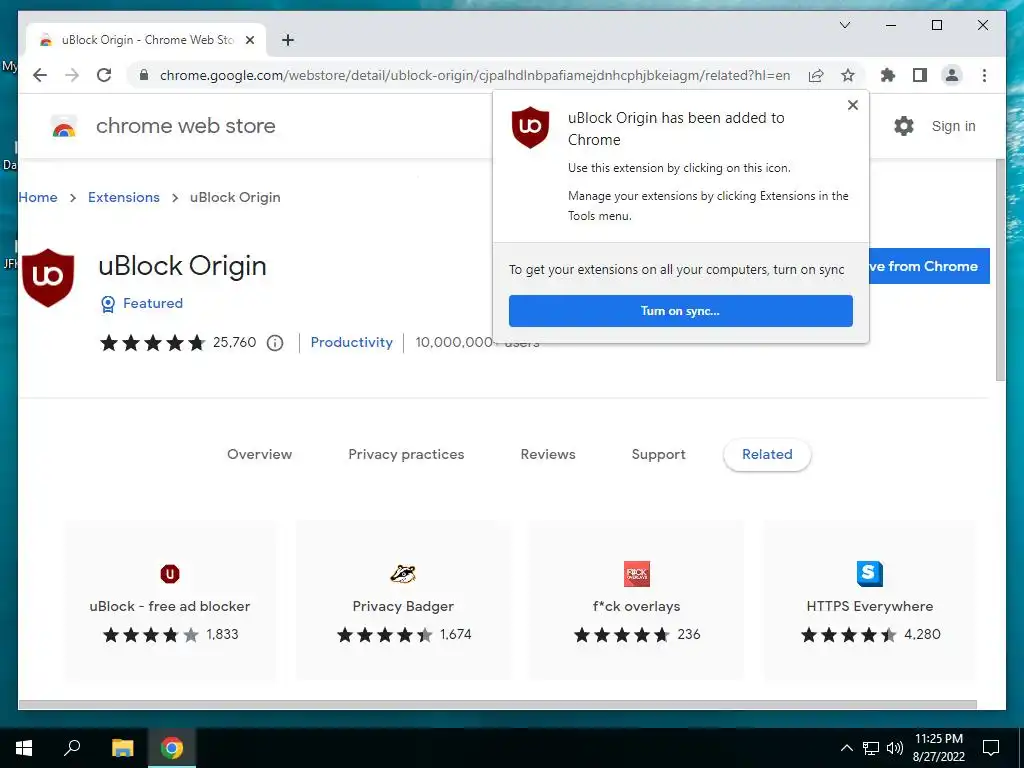The image size is (1024, 768).
Task: Switch to the Reviews tab
Action: [x=548, y=455]
